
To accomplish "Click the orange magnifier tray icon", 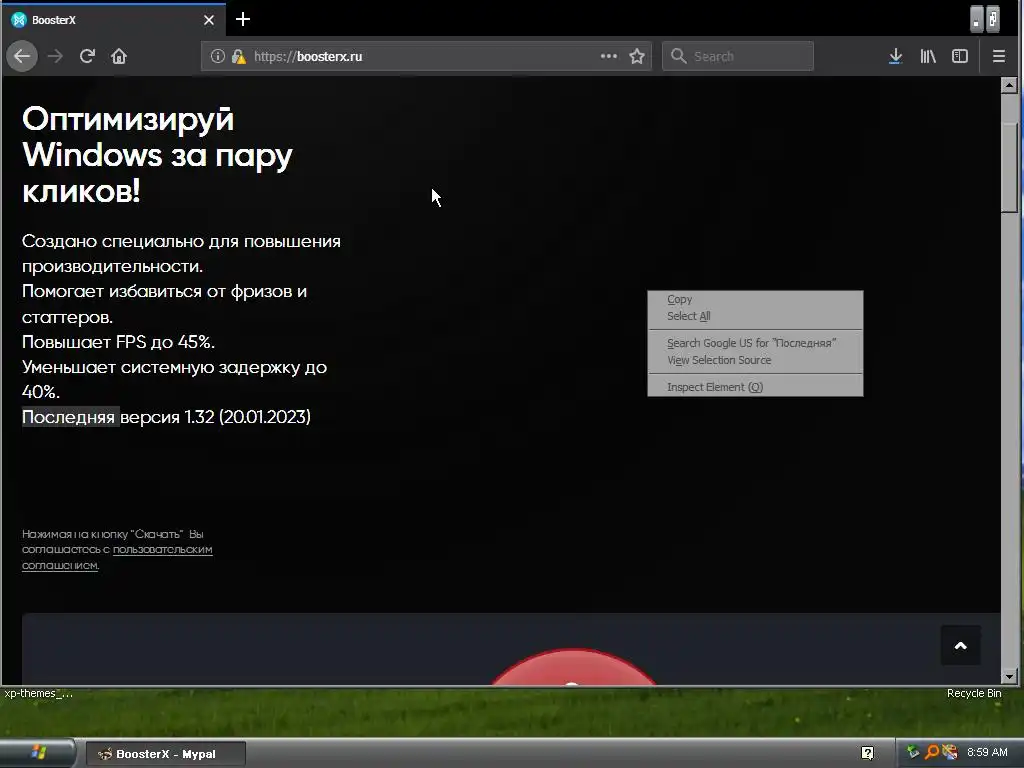I will click(x=932, y=752).
